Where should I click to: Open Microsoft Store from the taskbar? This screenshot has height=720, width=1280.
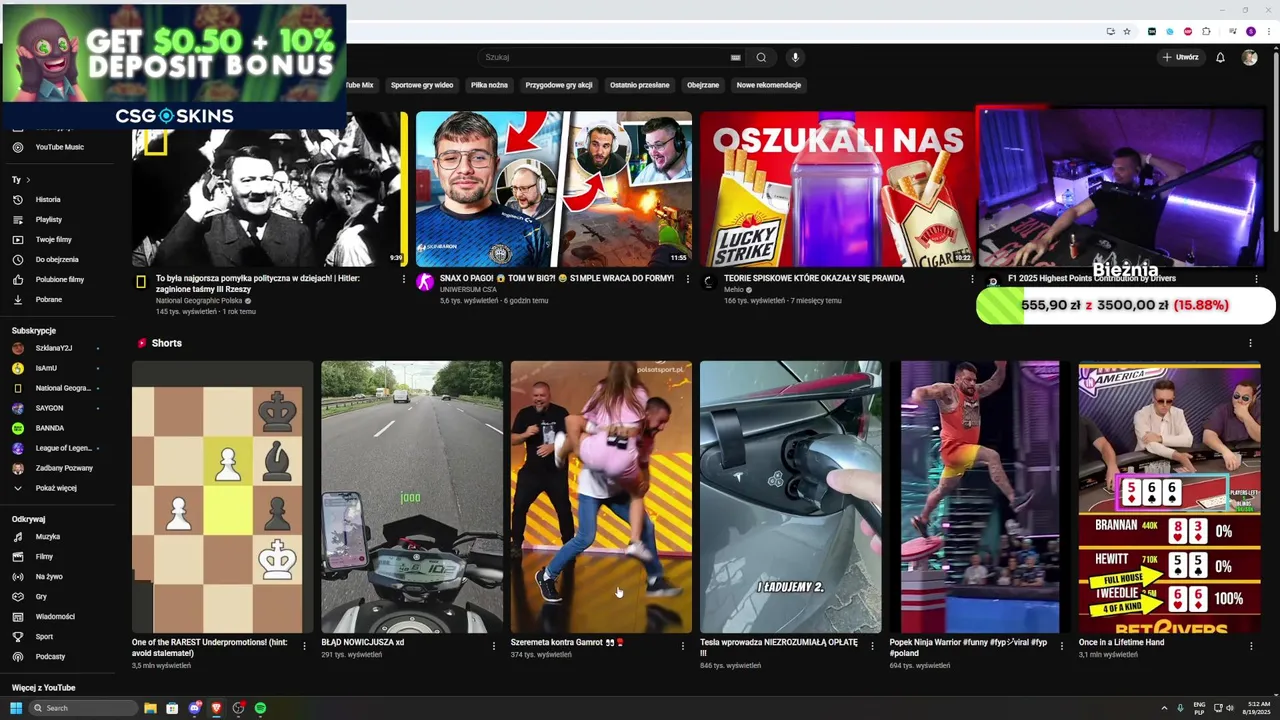point(172,708)
